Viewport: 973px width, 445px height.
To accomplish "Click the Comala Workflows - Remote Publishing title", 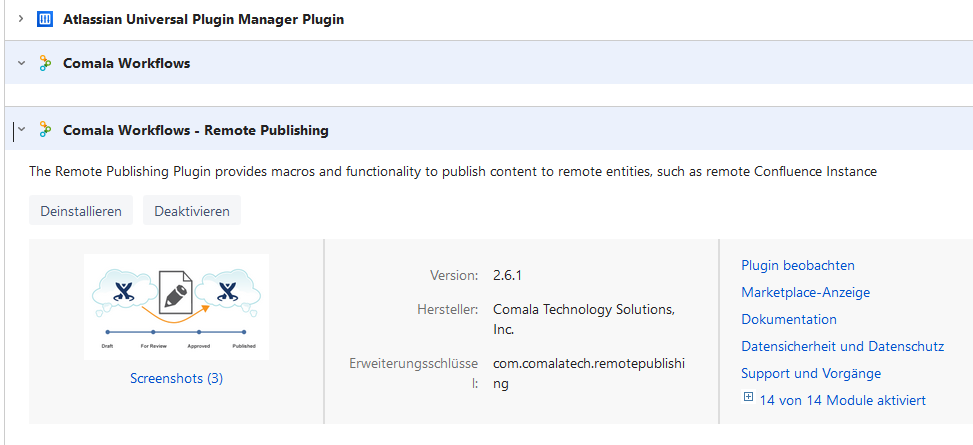I will [x=195, y=130].
